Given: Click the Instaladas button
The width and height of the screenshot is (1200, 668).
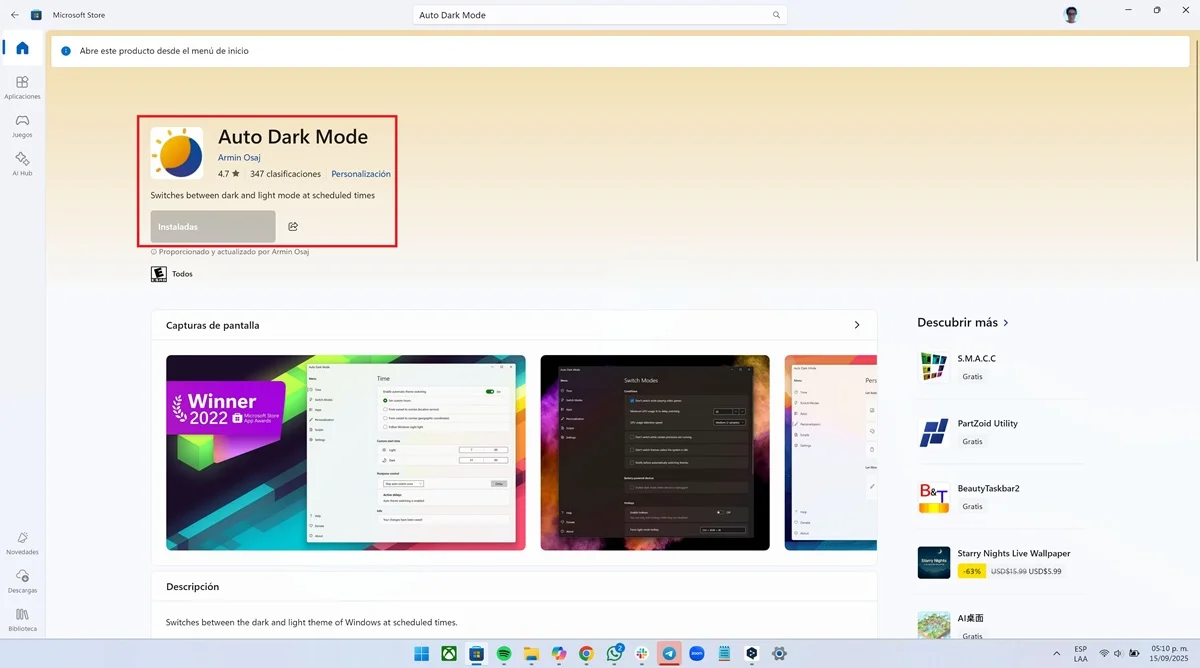Looking at the screenshot, I should [213, 227].
